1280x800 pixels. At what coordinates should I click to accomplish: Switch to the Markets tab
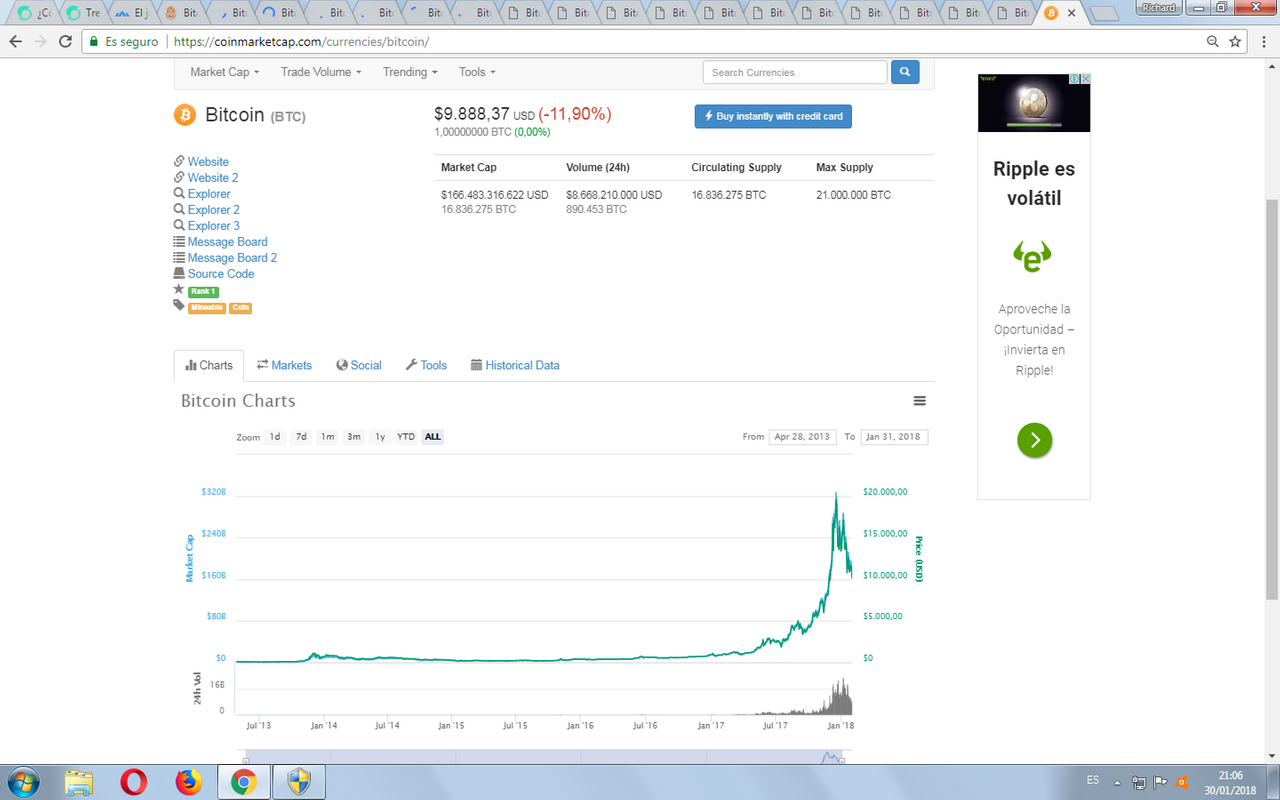284,365
